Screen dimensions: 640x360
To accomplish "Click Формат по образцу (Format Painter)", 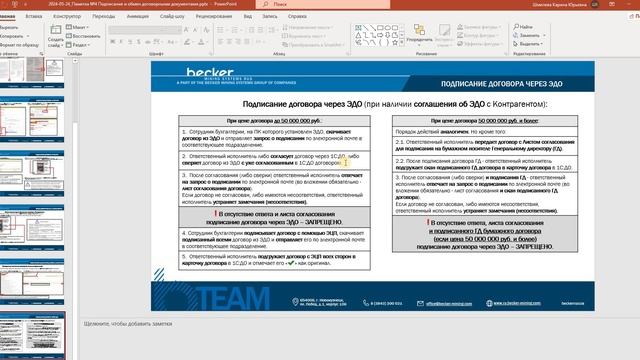I will point(19,45).
